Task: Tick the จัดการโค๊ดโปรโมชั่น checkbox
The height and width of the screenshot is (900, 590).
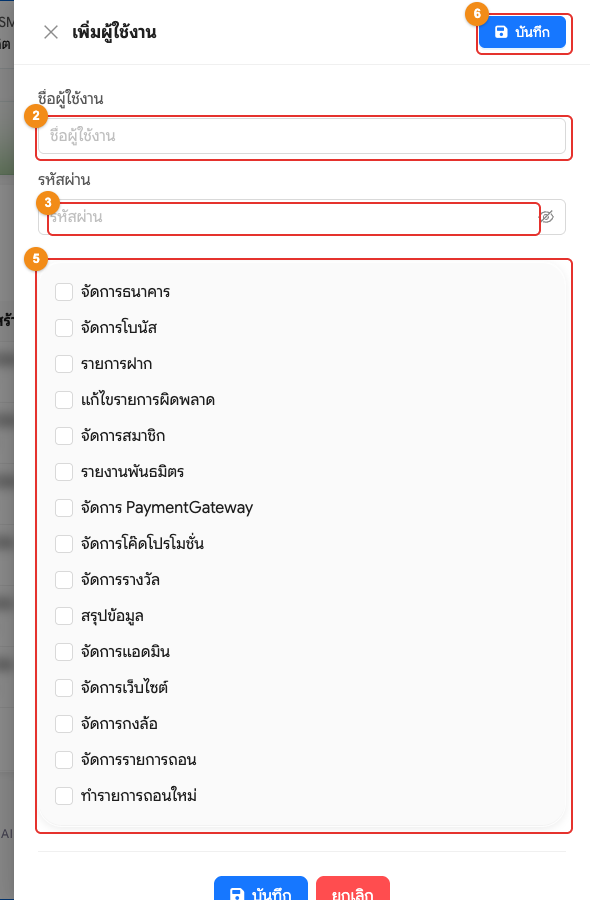Action: click(64, 544)
